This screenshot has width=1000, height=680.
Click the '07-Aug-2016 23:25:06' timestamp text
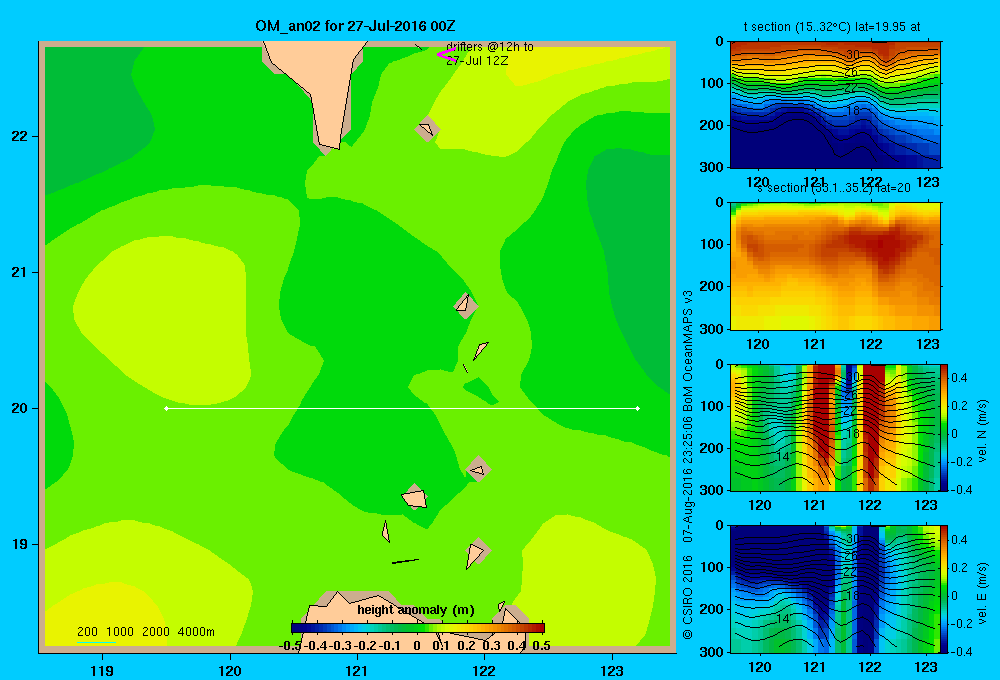(688, 480)
